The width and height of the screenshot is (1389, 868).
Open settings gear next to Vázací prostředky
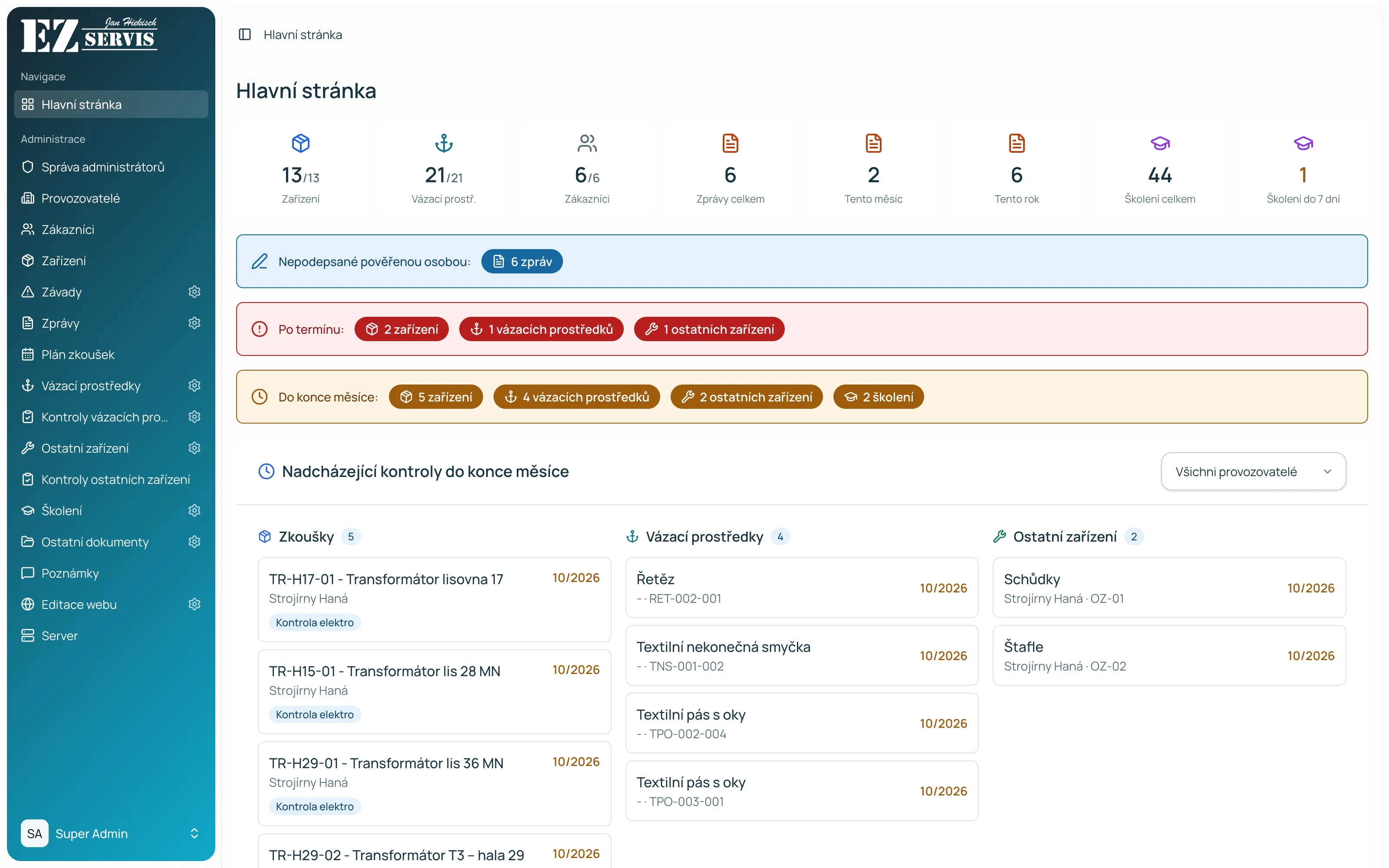(194, 386)
